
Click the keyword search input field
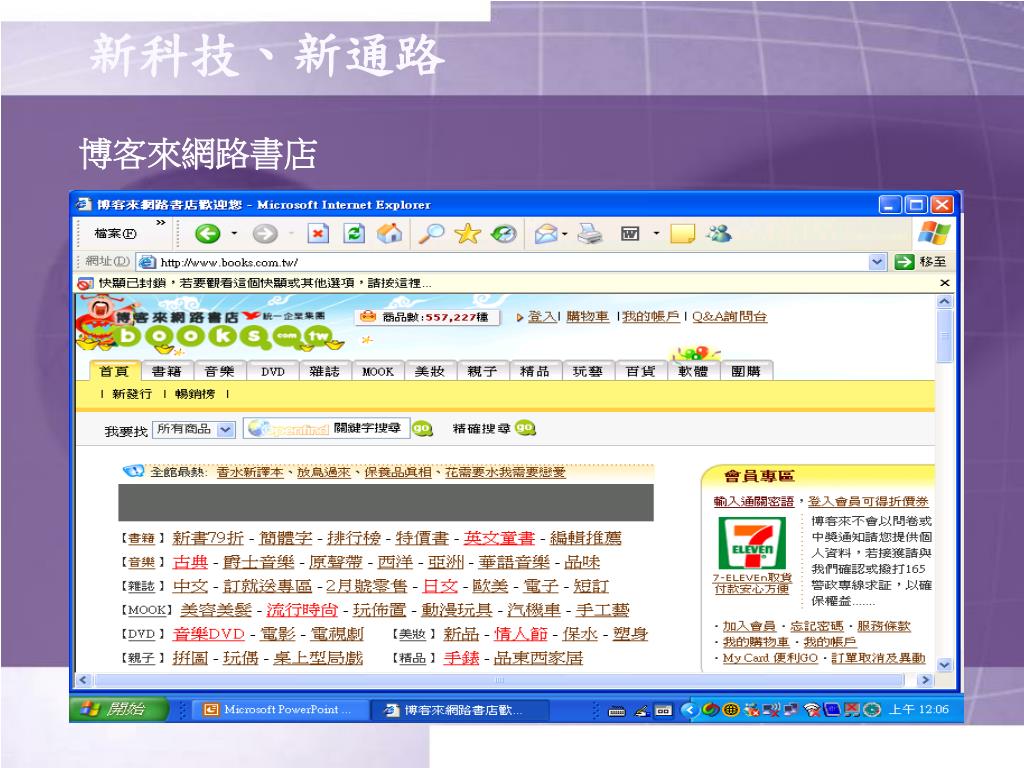pos(327,428)
